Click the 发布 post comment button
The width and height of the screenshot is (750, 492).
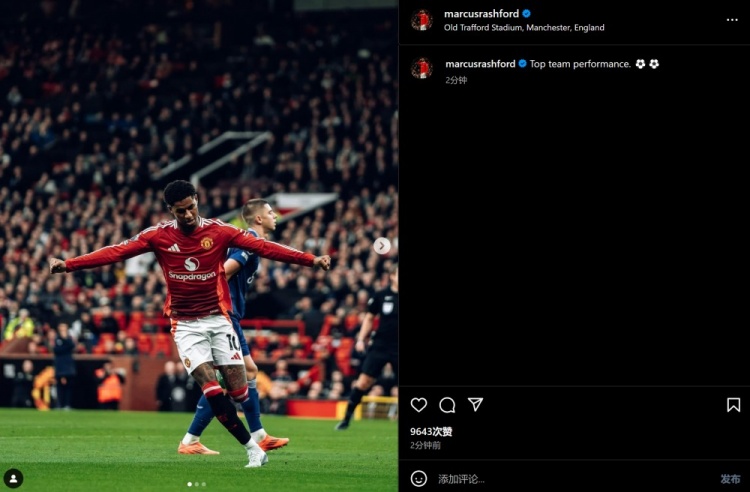(x=730, y=479)
